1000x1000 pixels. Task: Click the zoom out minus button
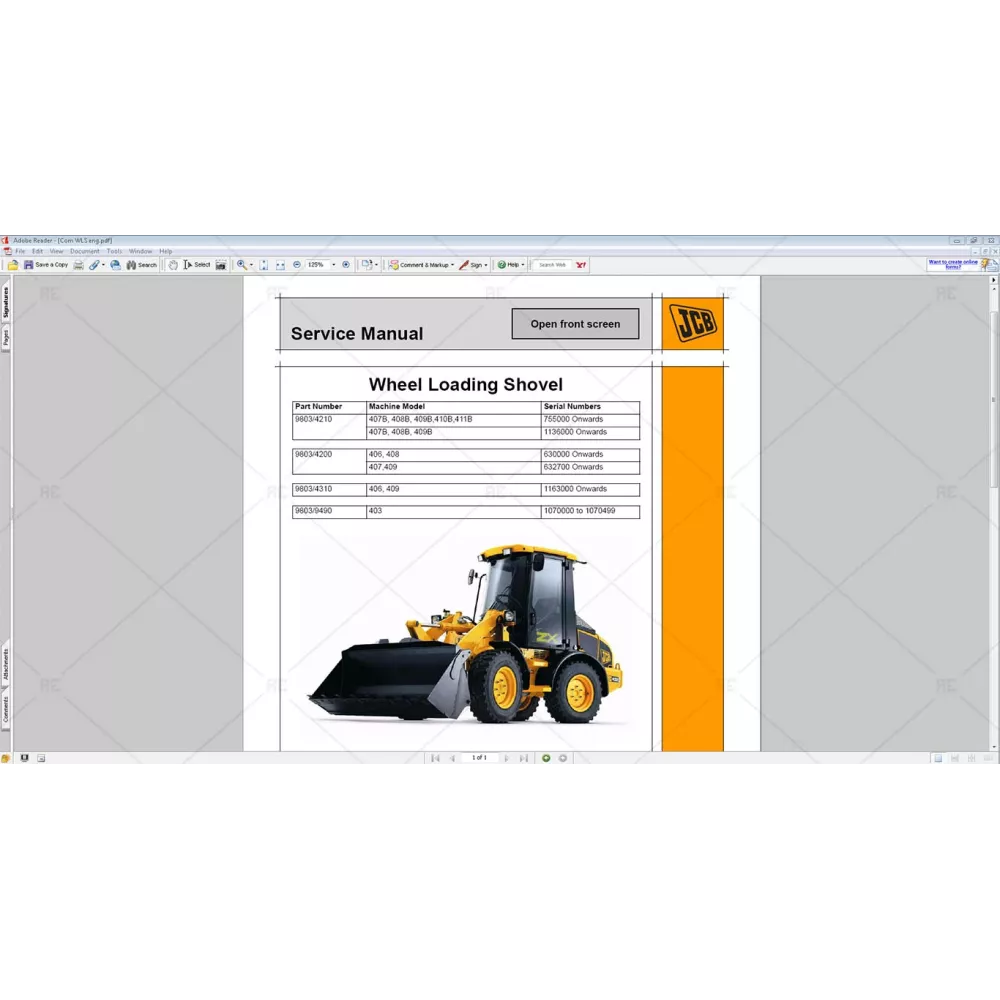point(297,265)
